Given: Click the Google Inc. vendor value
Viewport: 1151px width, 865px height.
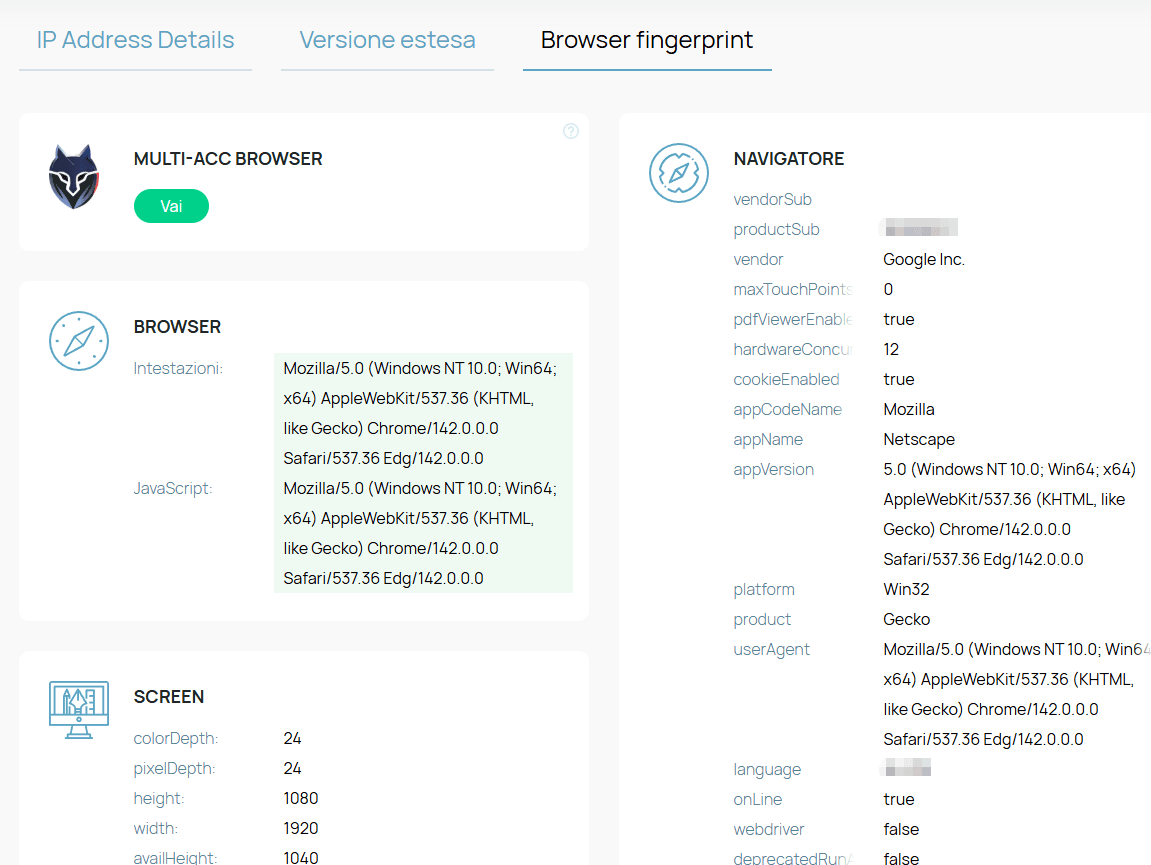Looking at the screenshot, I should (923, 259).
